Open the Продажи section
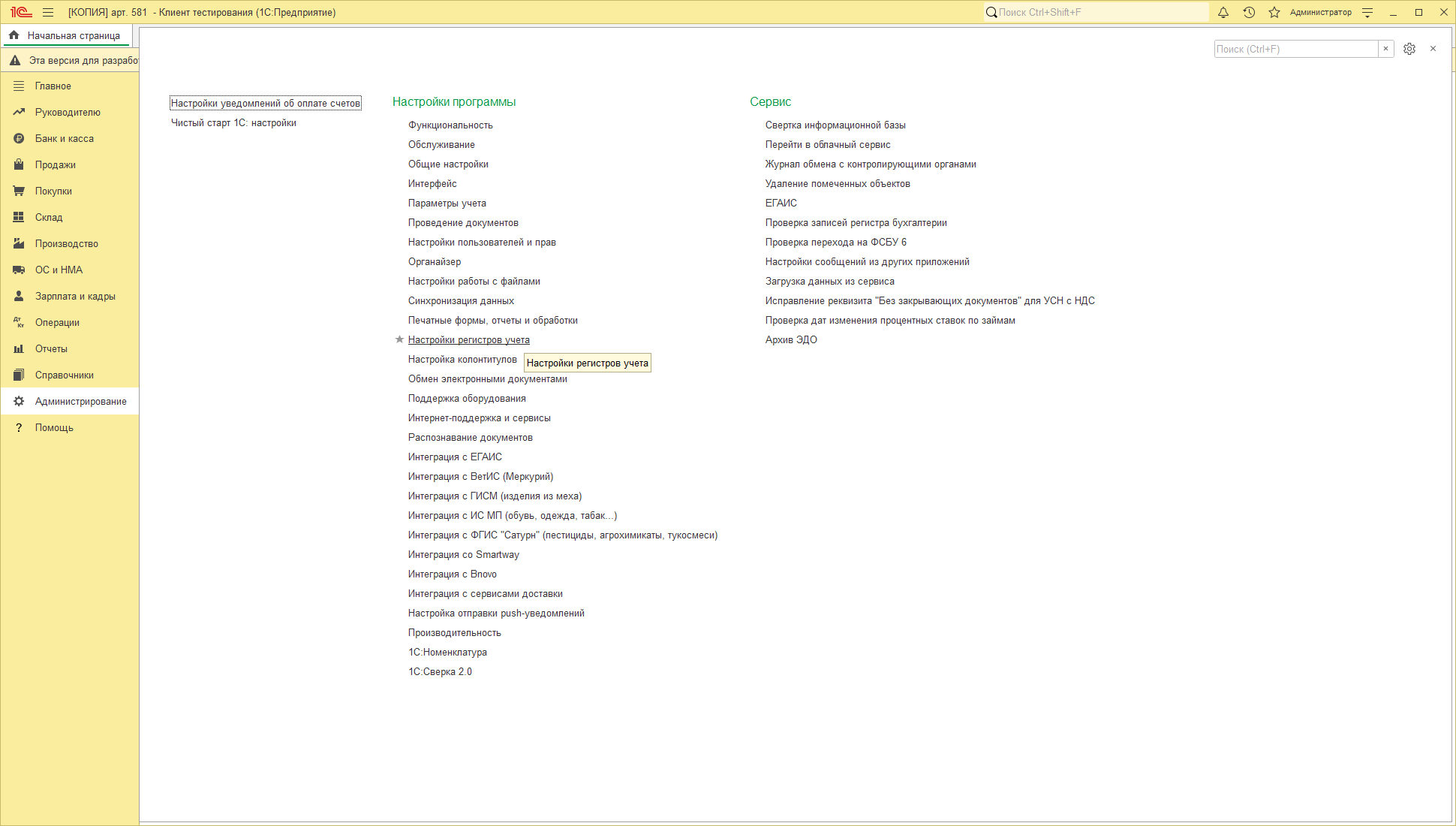Viewport: 1456px width, 826px height. click(70, 165)
